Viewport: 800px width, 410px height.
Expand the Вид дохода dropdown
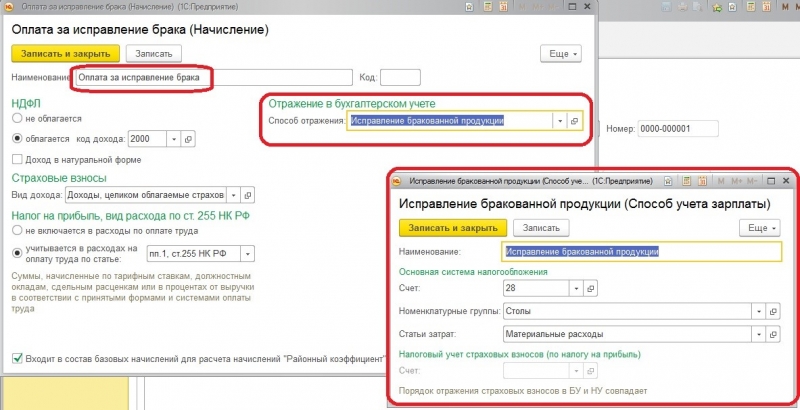coord(232,195)
